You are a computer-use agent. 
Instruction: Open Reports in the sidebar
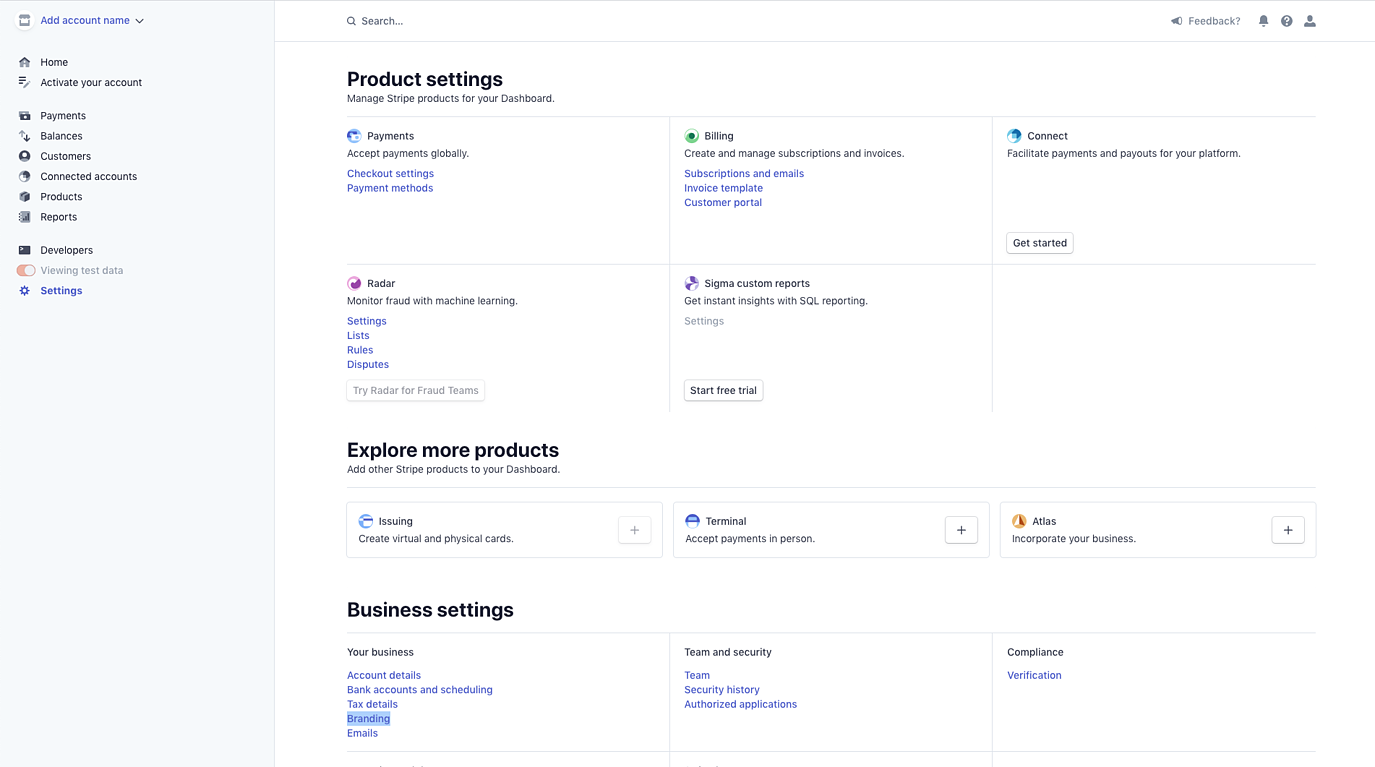tap(58, 217)
